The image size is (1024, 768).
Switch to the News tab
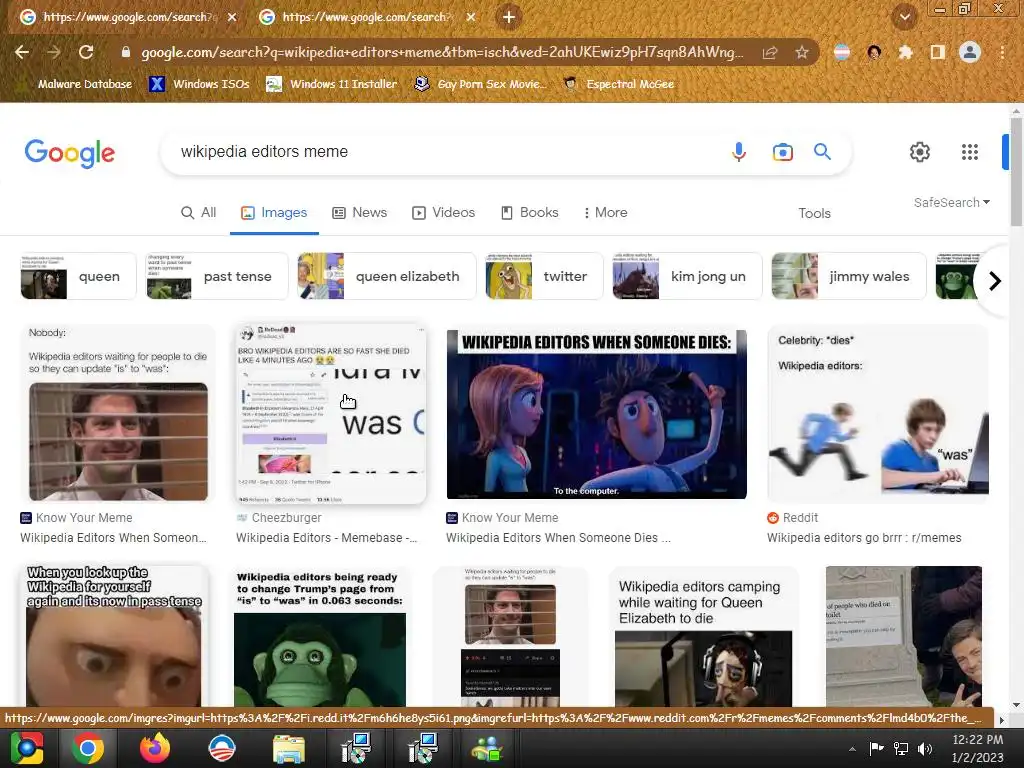click(x=360, y=212)
